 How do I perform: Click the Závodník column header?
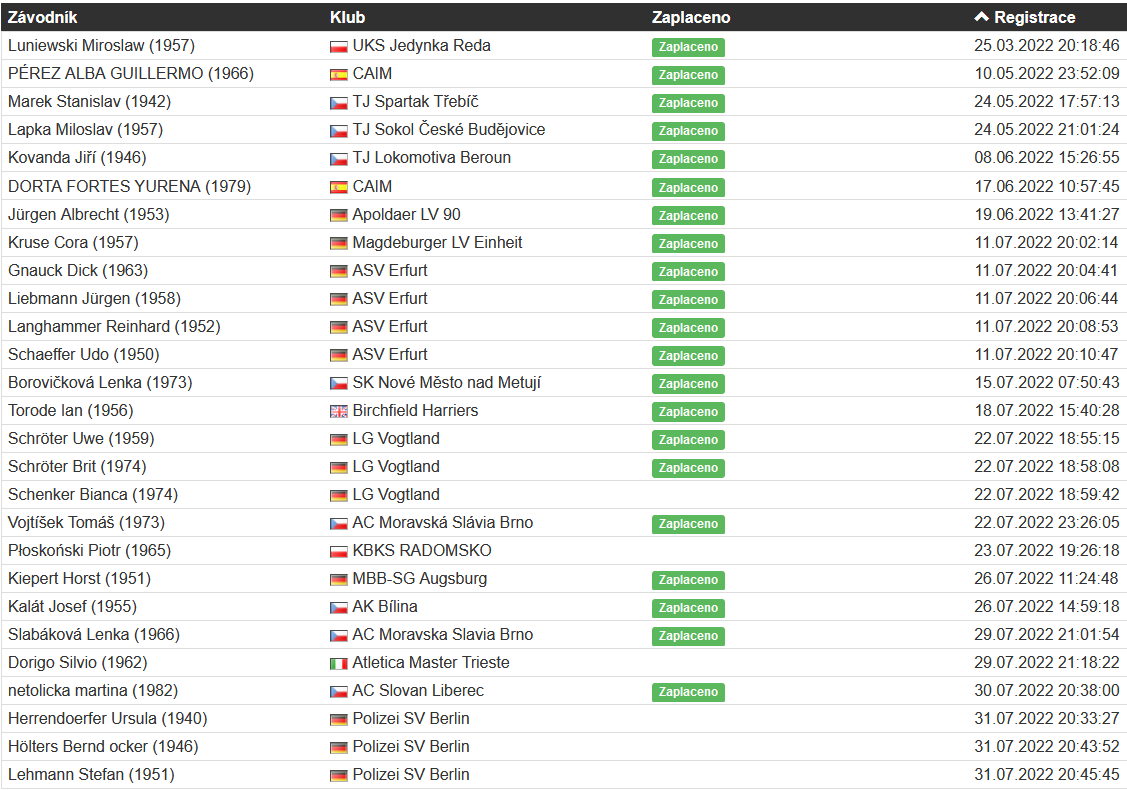coord(42,17)
